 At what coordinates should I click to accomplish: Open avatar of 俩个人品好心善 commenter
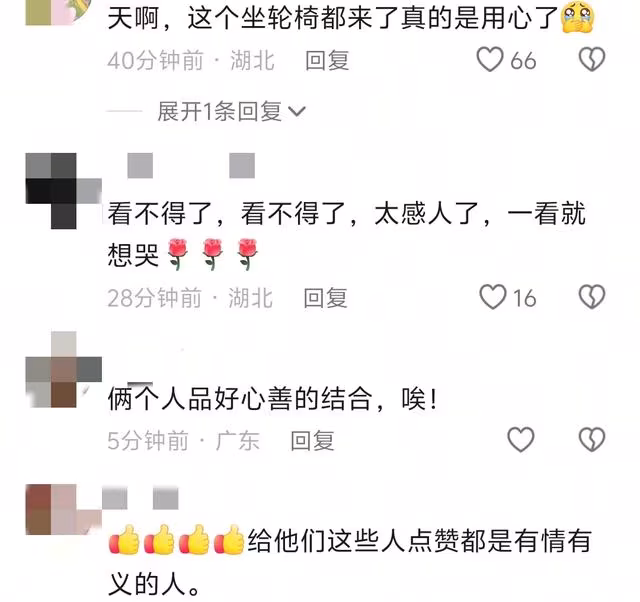click(63, 369)
